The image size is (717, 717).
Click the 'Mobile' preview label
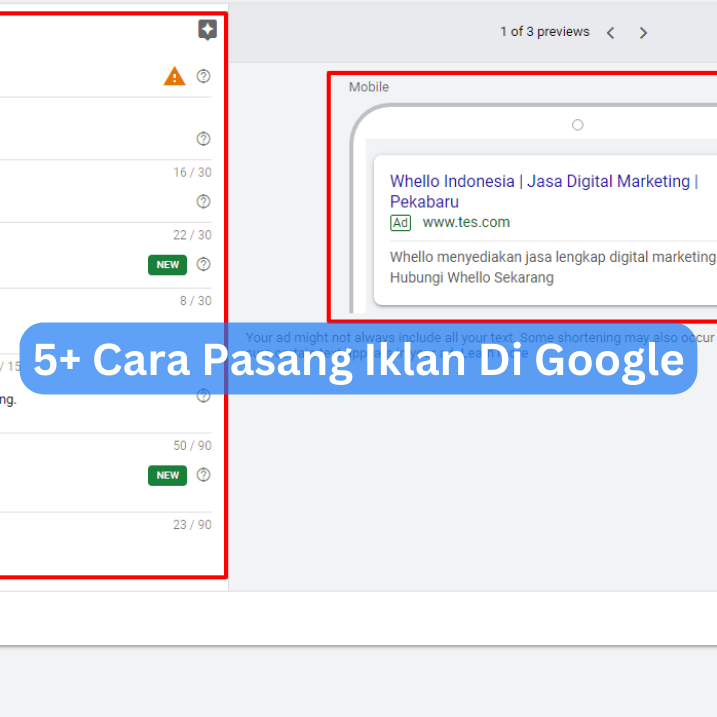[x=369, y=87]
